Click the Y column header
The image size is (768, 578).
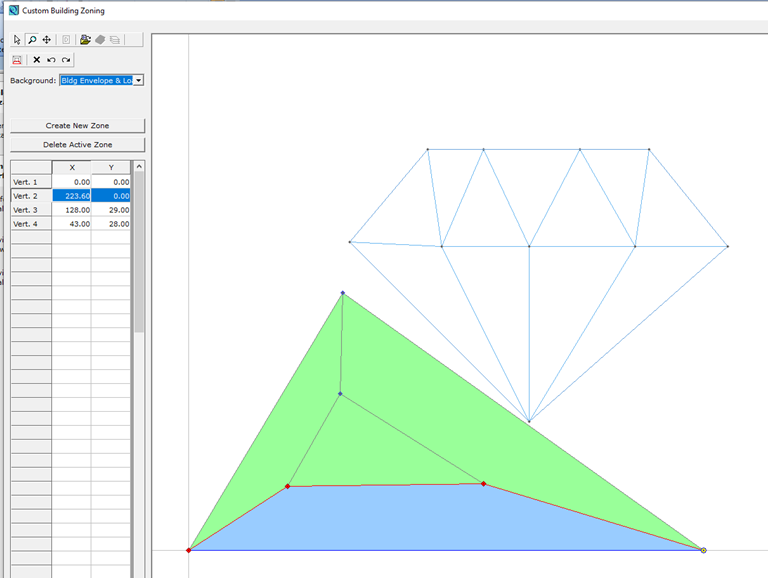[x=111, y=168]
